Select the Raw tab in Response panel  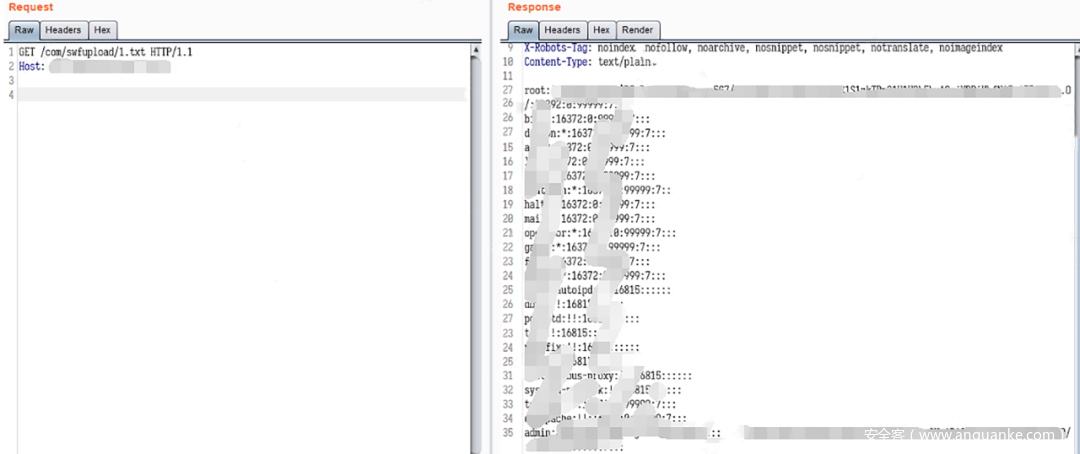pos(523,30)
